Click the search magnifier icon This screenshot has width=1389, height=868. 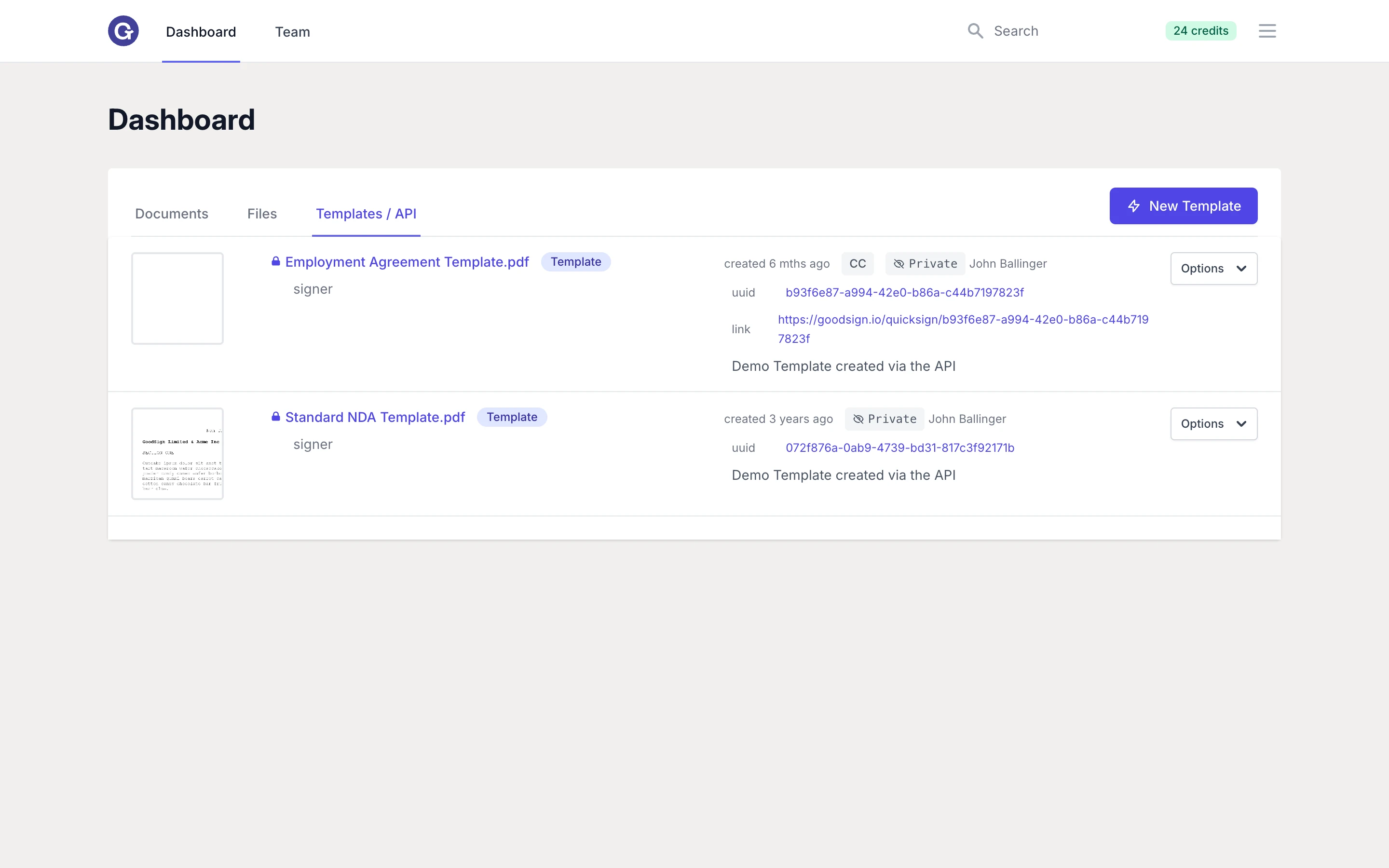coord(975,31)
